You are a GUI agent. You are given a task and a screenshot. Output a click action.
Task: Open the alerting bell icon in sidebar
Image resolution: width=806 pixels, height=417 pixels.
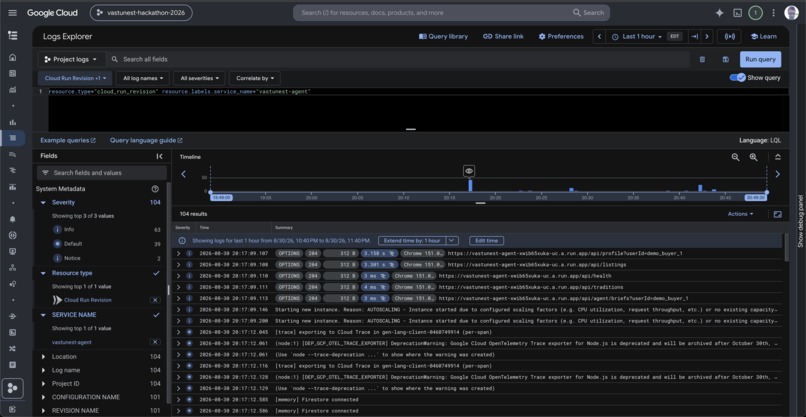[x=13, y=219]
